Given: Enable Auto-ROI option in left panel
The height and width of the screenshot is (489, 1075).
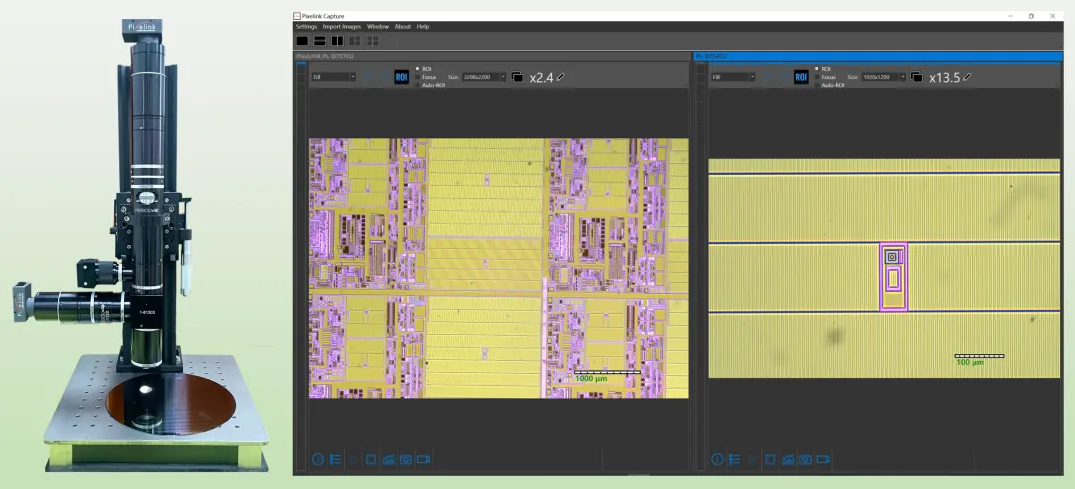Looking at the screenshot, I should 418,85.
